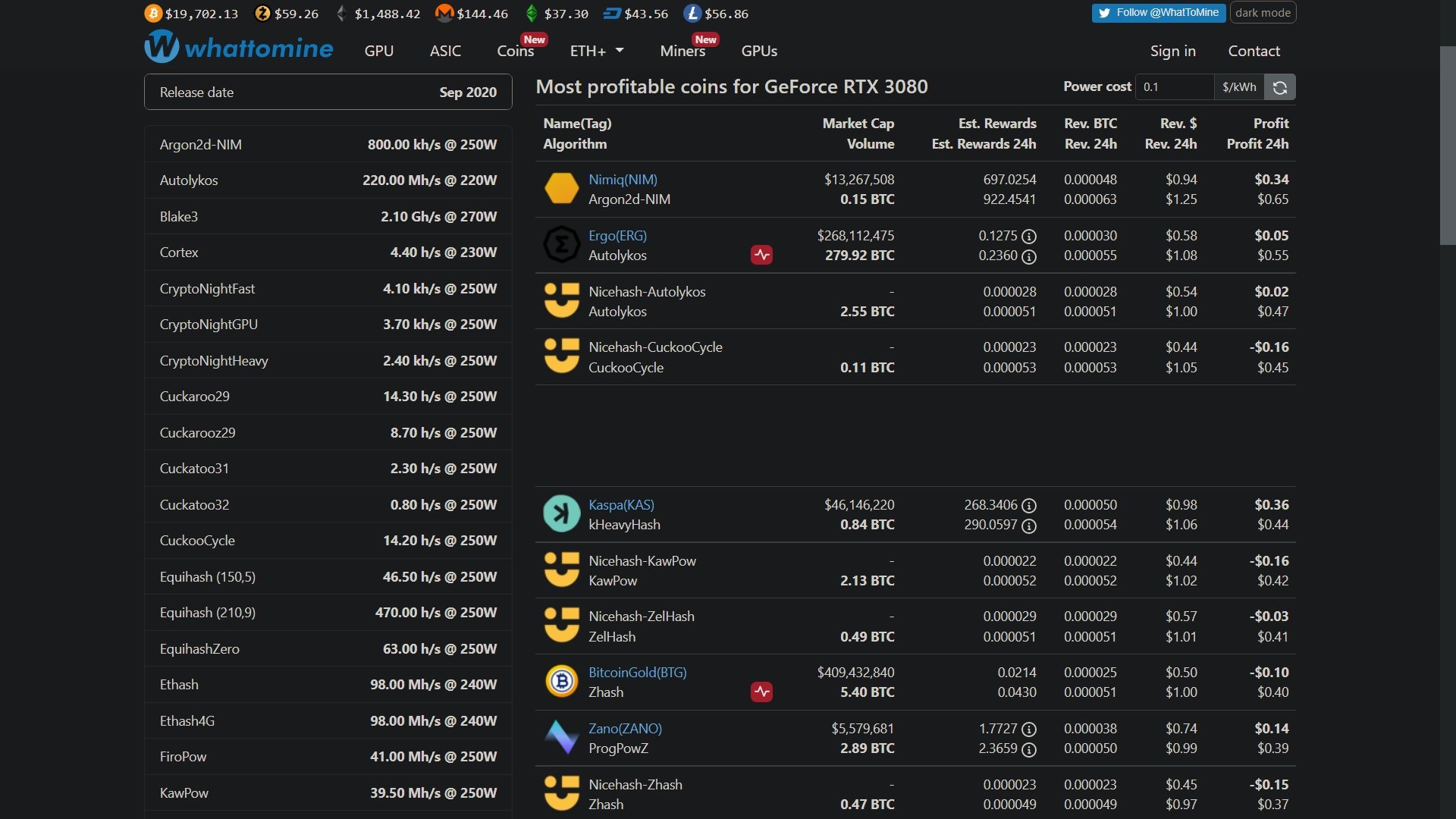Click the Kaspa coin logo
This screenshot has height=819, width=1456.
coord(562,514)
